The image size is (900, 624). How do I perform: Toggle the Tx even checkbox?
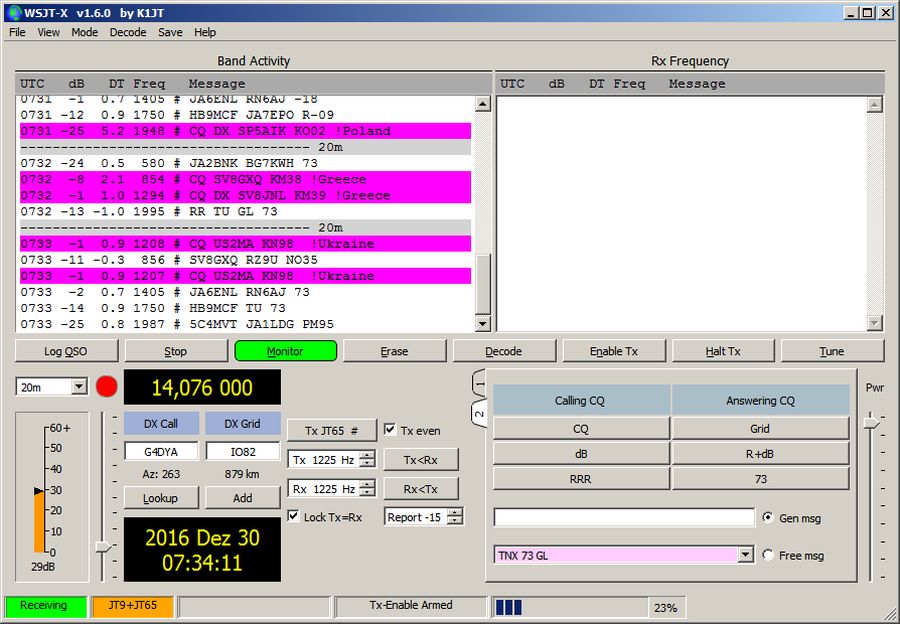pos(390,430)
